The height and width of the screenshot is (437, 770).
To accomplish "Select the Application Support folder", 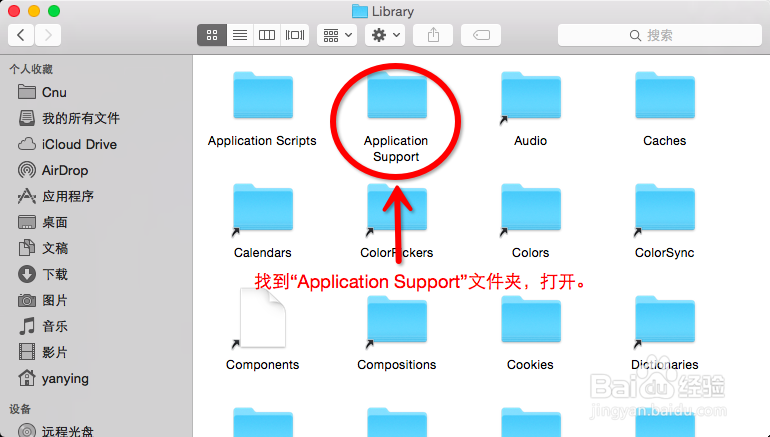I will tap(397, 96).
